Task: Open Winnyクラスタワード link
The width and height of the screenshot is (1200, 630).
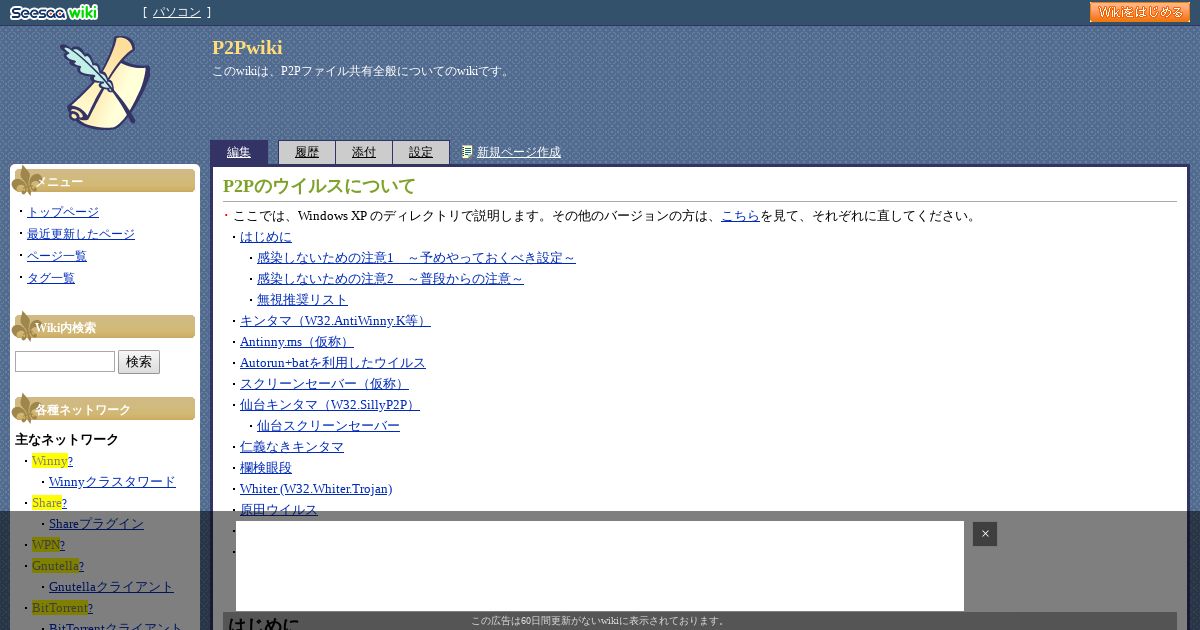Action: coord(112,482)
